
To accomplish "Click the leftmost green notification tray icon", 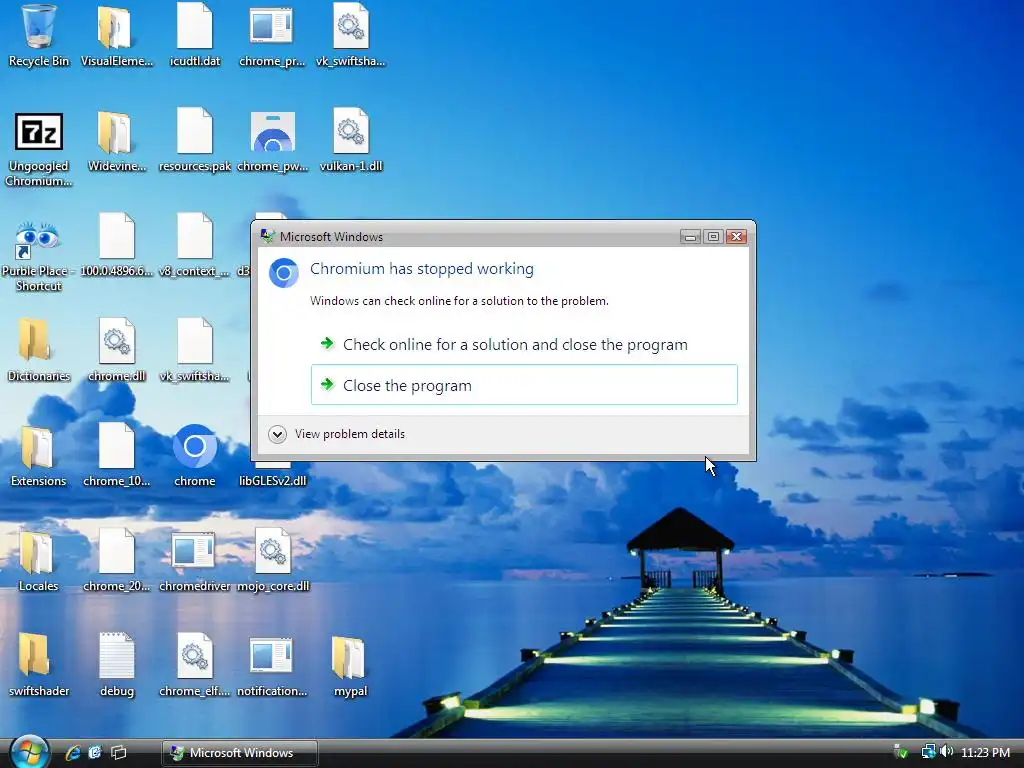I will [901, 752].
